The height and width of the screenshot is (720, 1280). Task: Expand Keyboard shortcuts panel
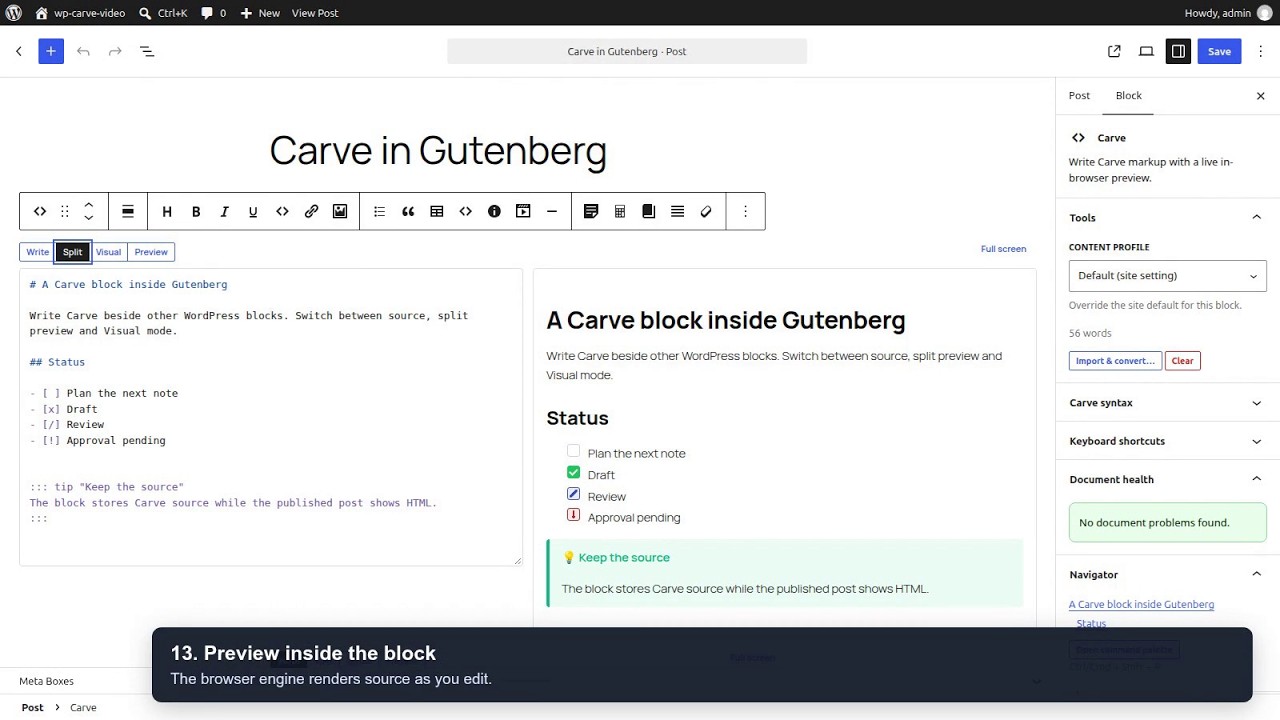1167,441
